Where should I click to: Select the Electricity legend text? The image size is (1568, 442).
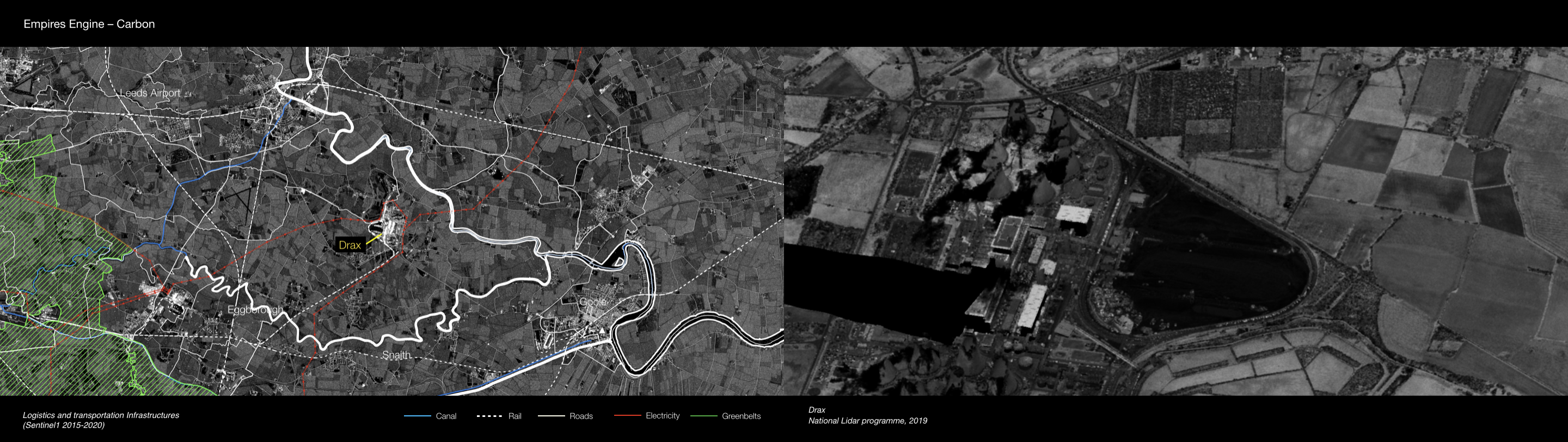pyautogui.click(x=662, y=416)
